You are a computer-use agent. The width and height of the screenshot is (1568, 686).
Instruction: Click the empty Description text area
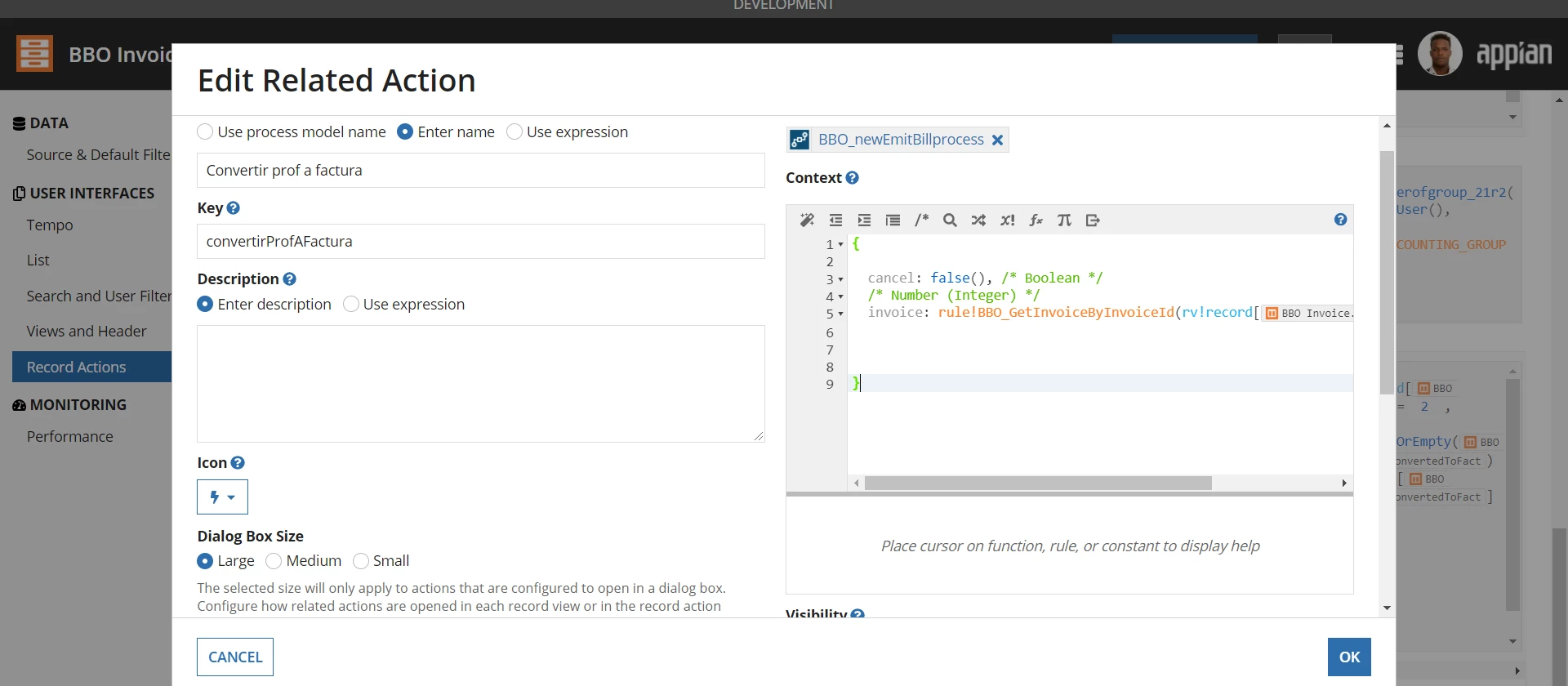[481, 384]
